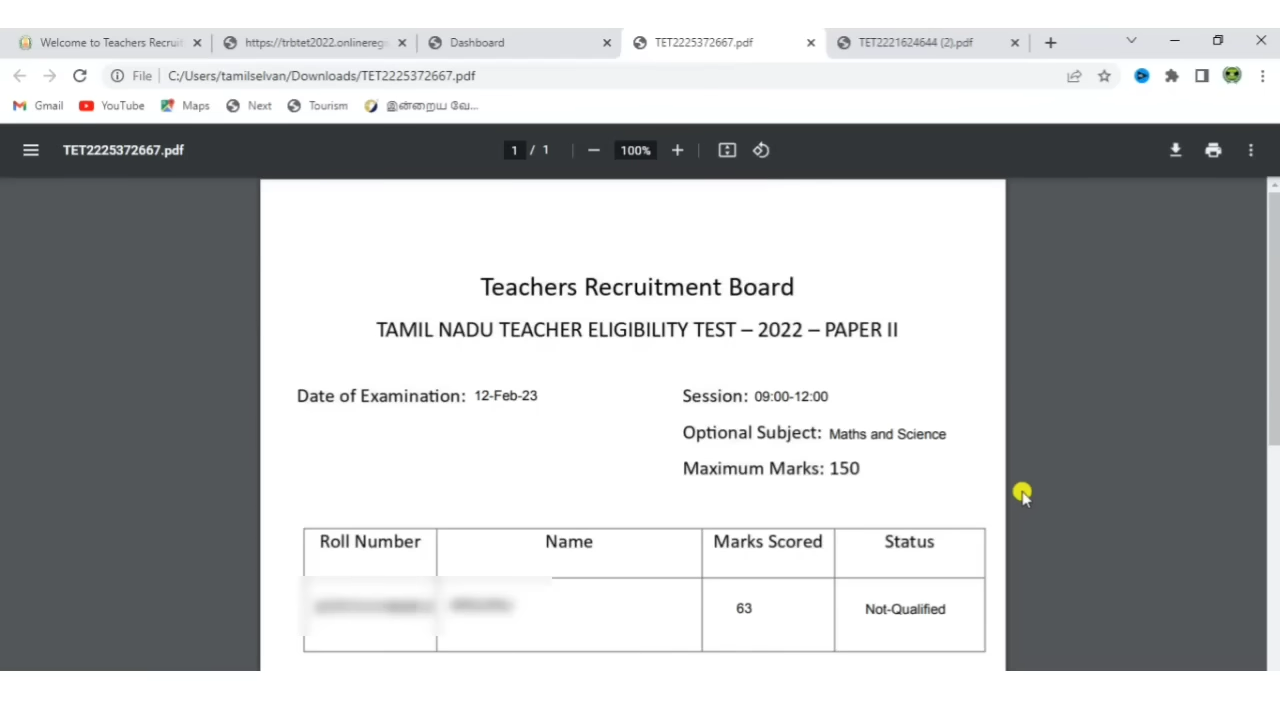Screen dimensions: 1280x720
Task: Click the session time 09:00-12:00
Action: pos(791,397)
